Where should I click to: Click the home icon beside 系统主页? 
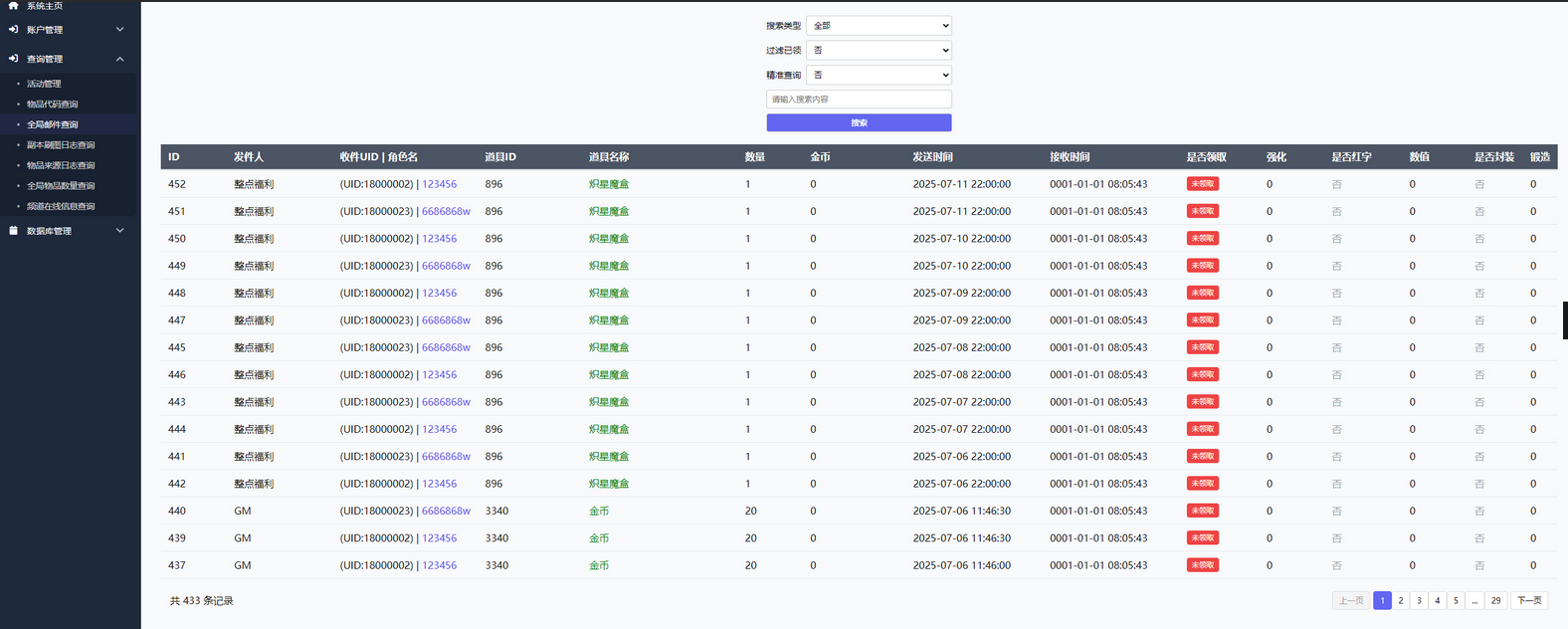13,6
